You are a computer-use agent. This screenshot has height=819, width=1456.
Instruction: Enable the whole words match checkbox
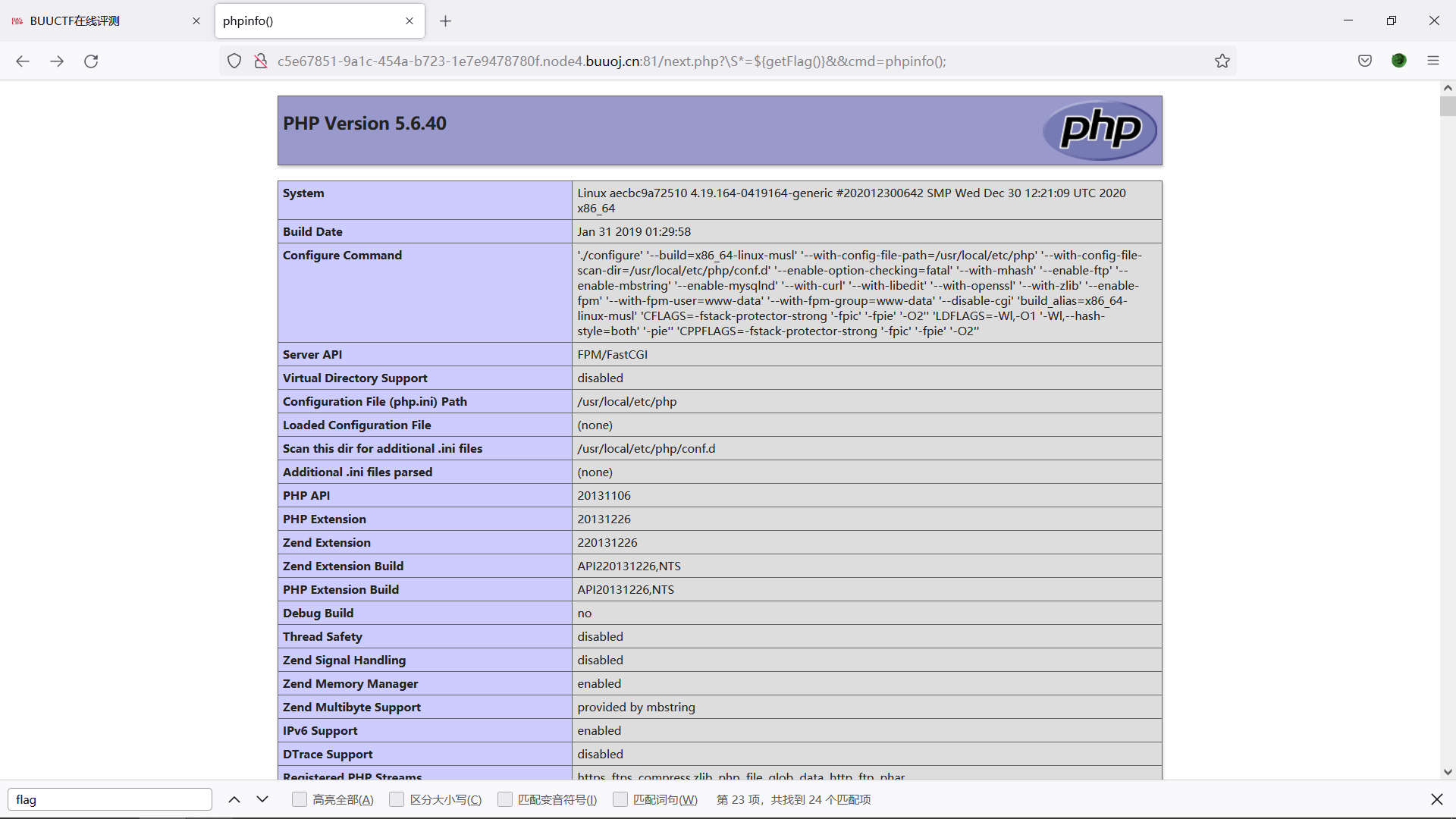click(x=620, y=799)
